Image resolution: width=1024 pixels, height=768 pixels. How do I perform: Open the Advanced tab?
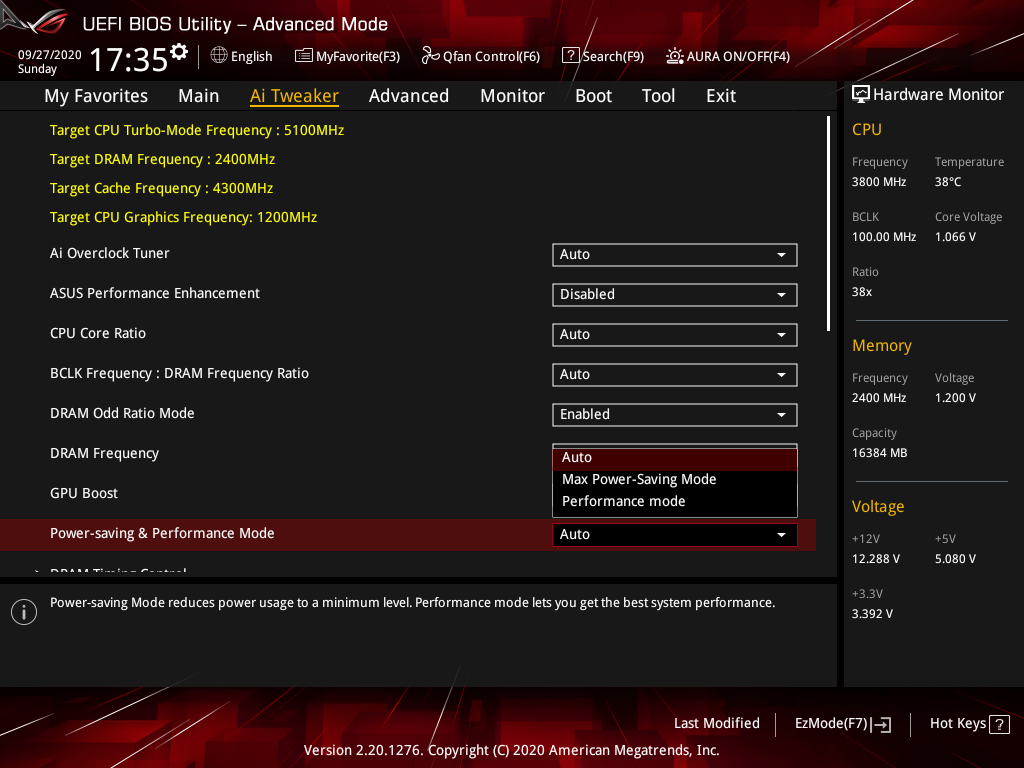tap(409, 96)
